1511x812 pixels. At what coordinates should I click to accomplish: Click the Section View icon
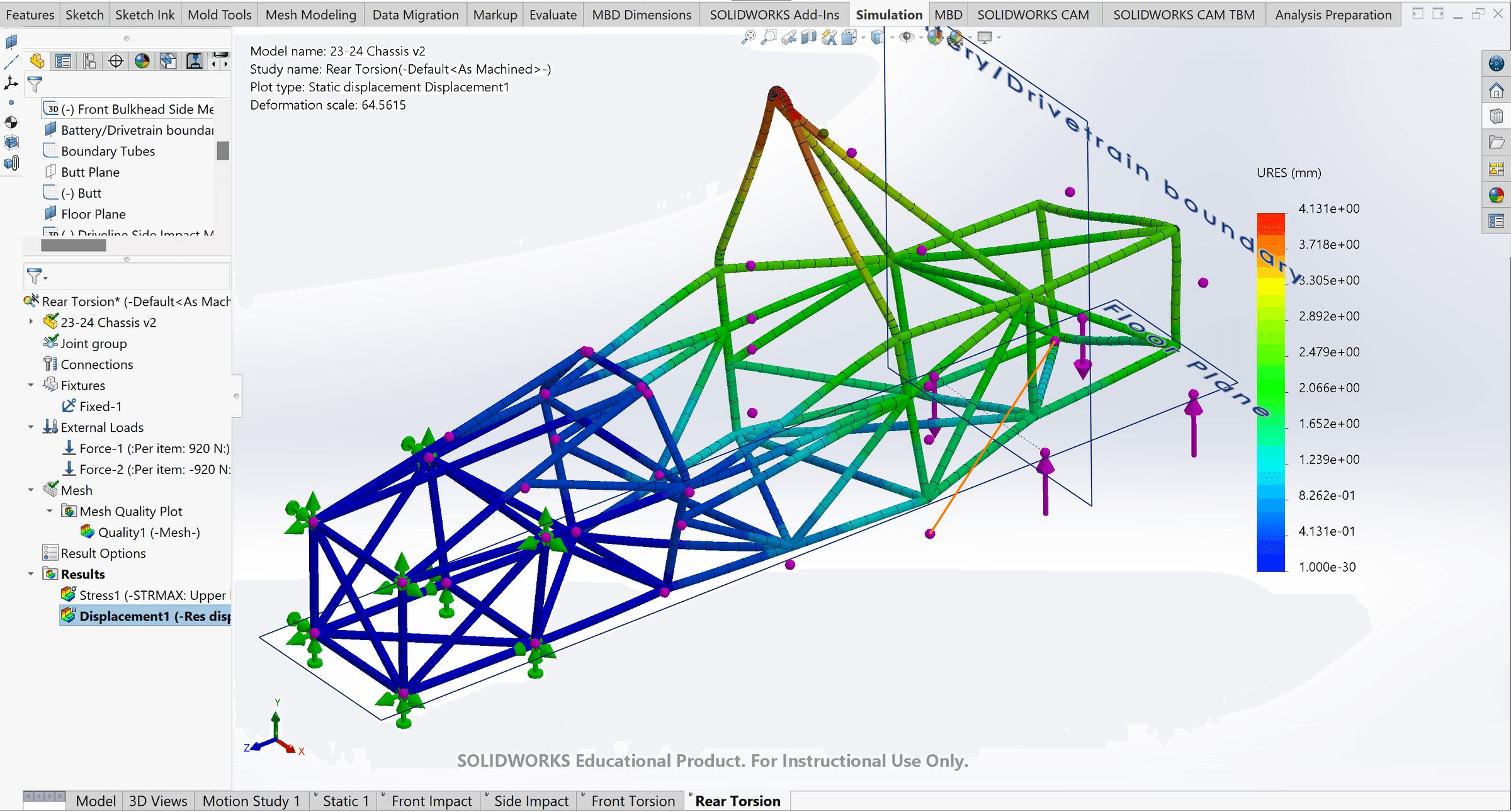tap(808, 37)
